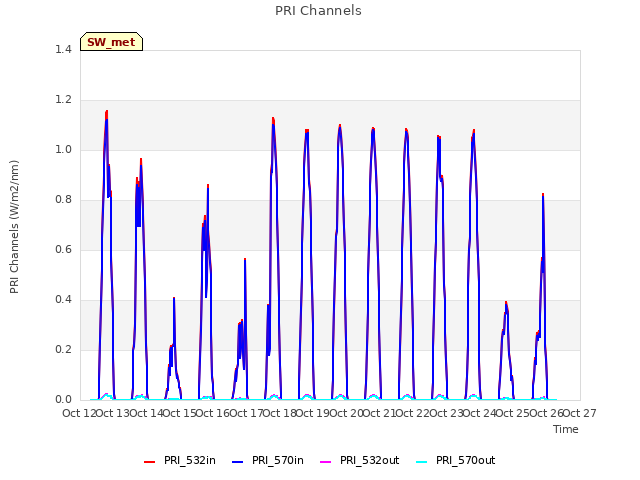
Task: Click the Oct 13 x-axis tick label
Action: (113, 413)
